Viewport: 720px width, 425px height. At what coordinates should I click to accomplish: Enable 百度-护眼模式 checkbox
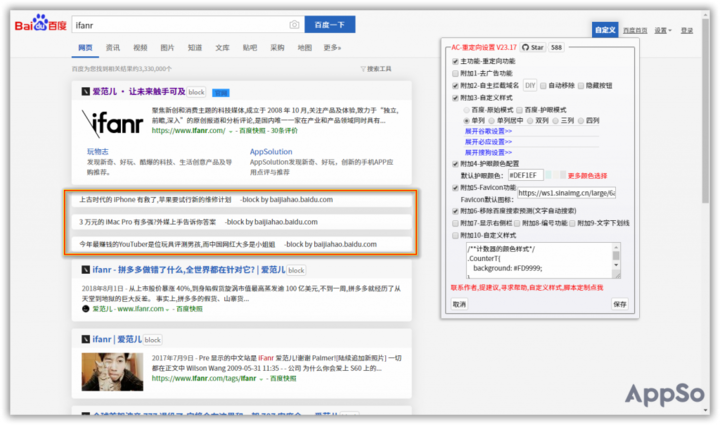click(519, 110)
